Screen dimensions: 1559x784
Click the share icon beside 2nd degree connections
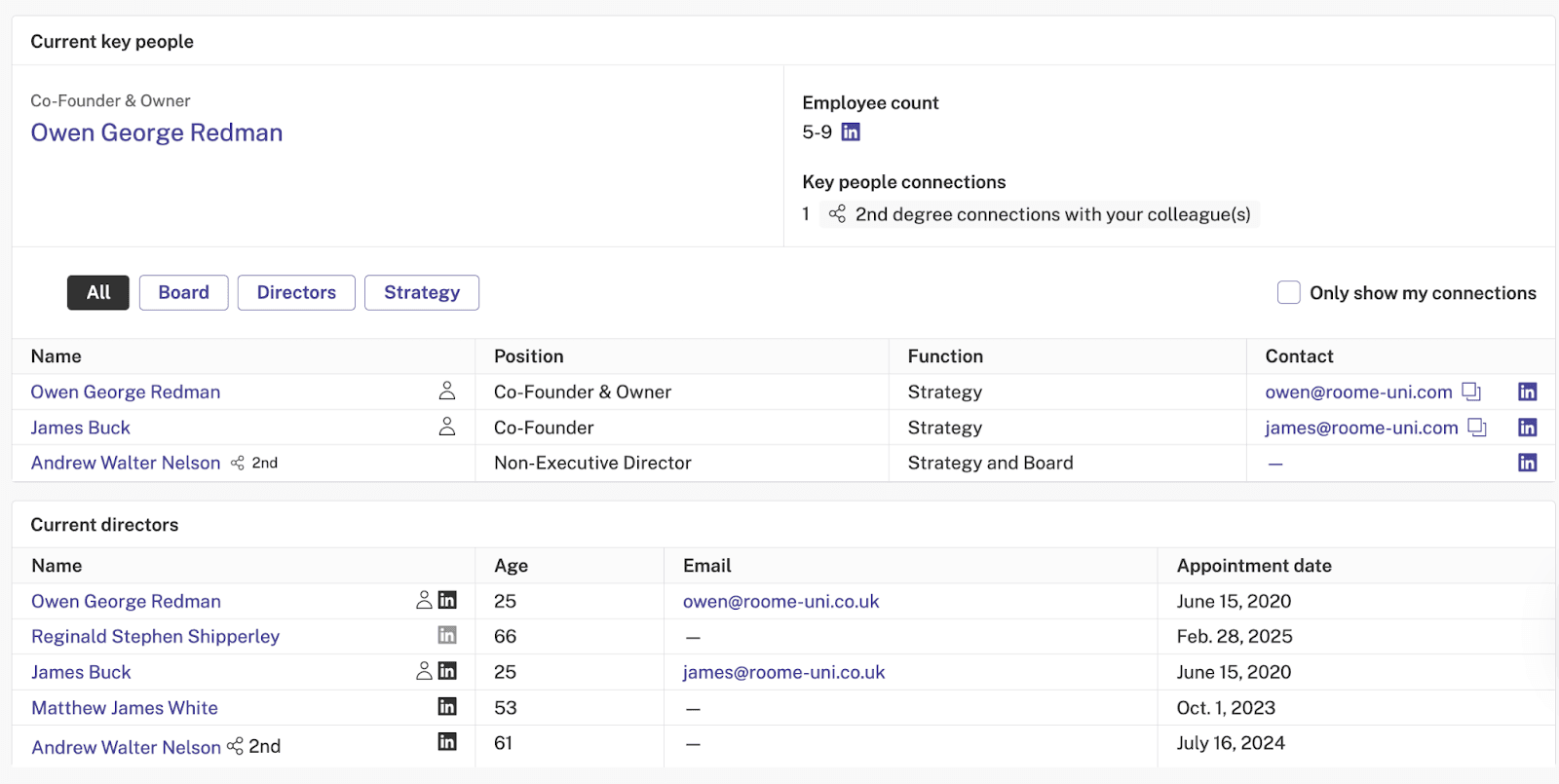(x=837, y=213)
